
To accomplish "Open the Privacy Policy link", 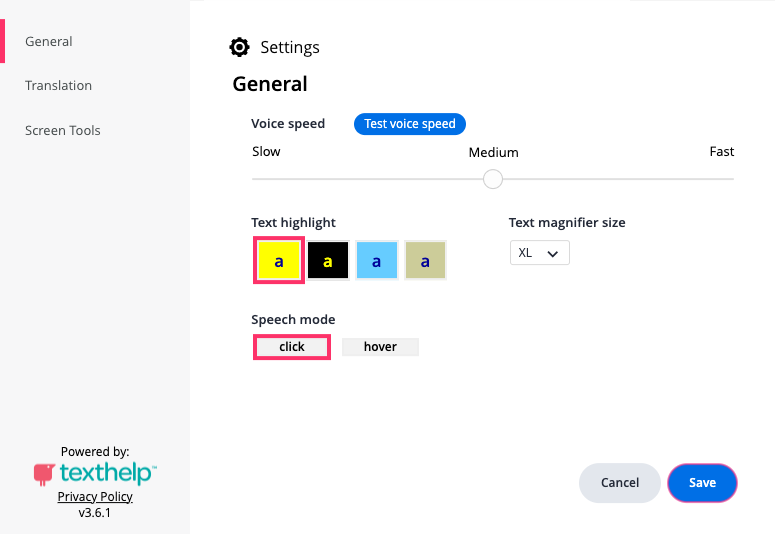I will point(95,497).
